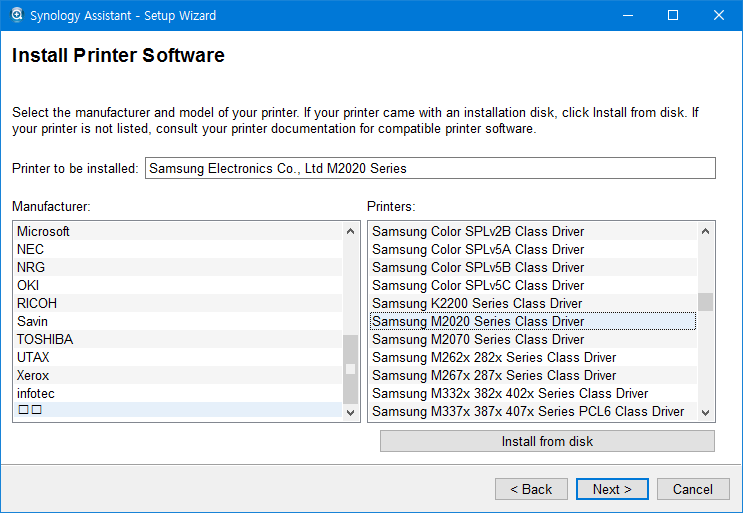Select Samsung M2070 Series Class Driver

coord(478,339)
